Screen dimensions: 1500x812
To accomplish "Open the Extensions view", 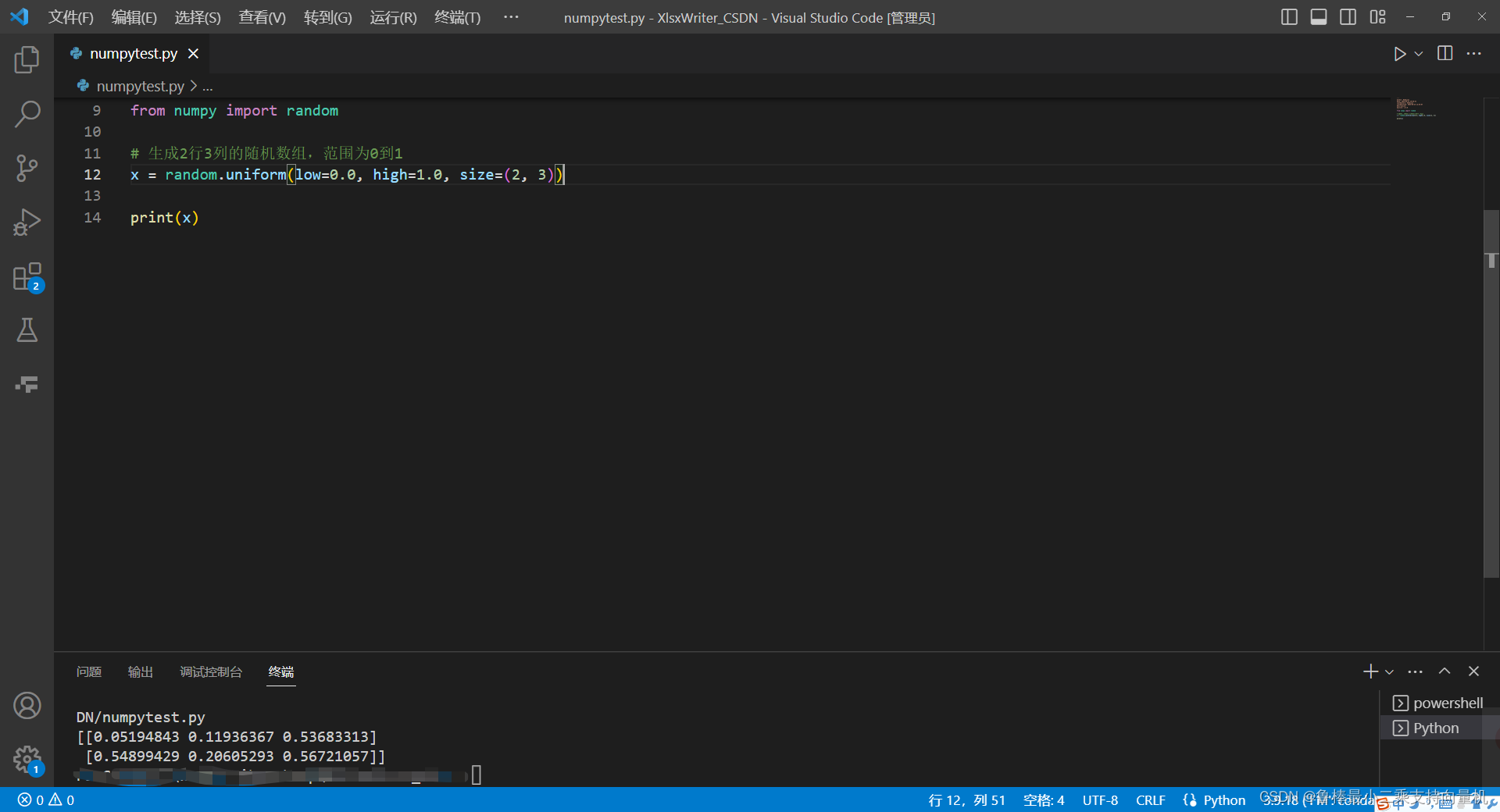I will [27, 276].
